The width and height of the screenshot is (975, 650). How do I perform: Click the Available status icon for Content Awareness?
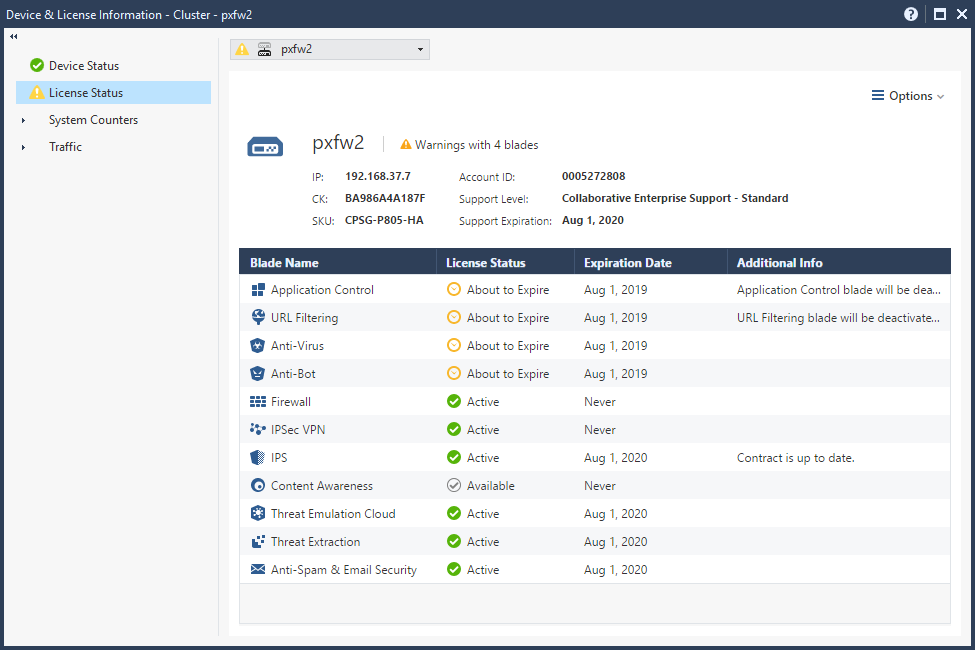click(x=454, y=485)
